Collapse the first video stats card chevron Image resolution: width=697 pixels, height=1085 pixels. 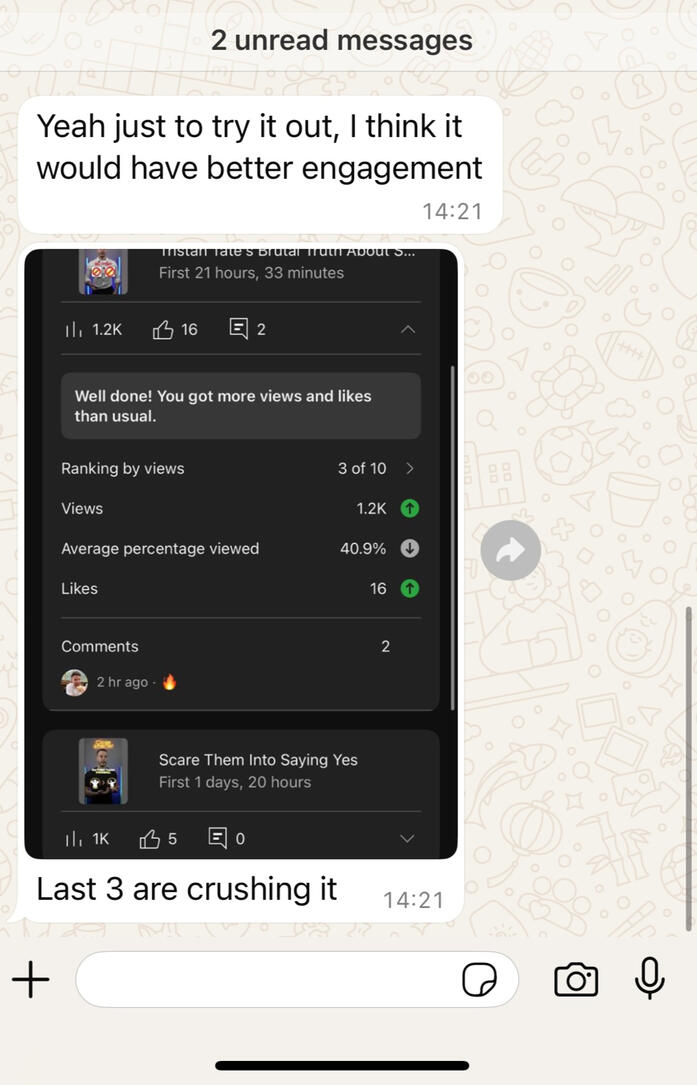(x=408, y=329)
